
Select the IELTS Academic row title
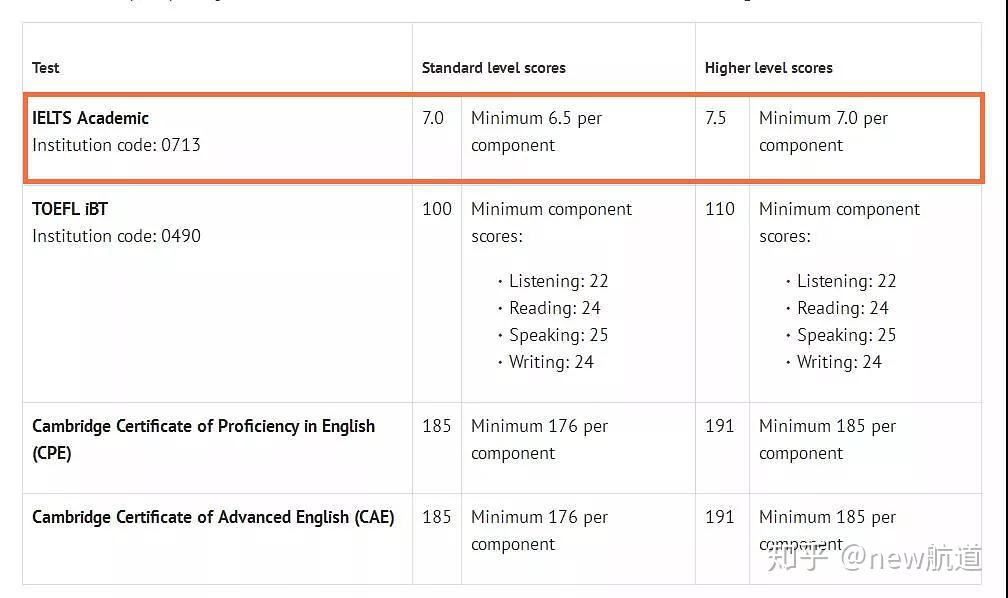click(91, 118)
